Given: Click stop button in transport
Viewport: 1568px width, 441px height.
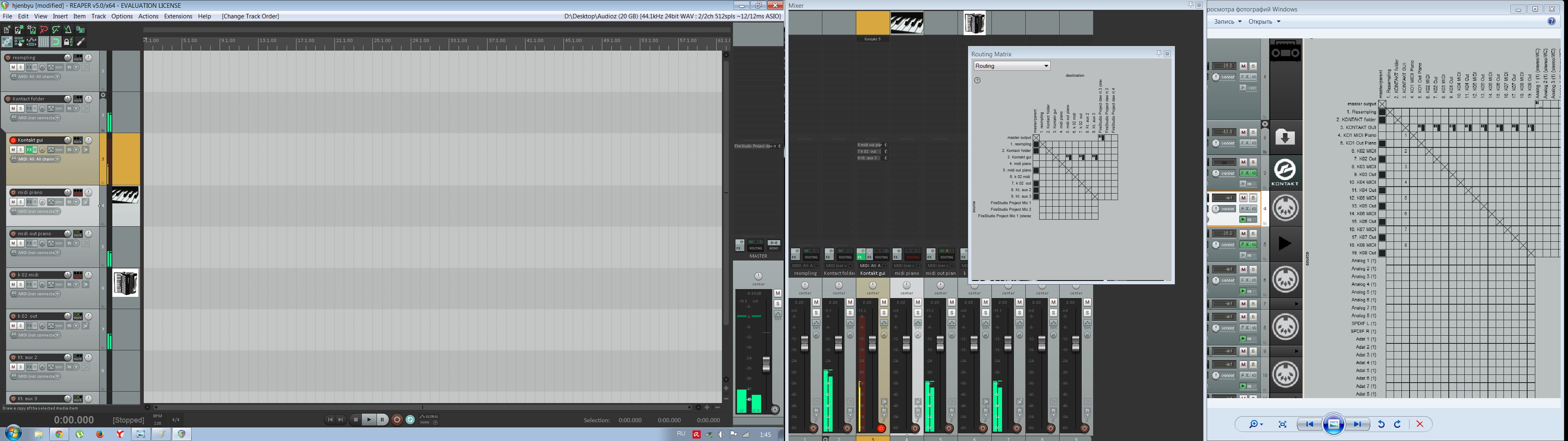Looking at the screenshot, I should [x=356, y=419].
